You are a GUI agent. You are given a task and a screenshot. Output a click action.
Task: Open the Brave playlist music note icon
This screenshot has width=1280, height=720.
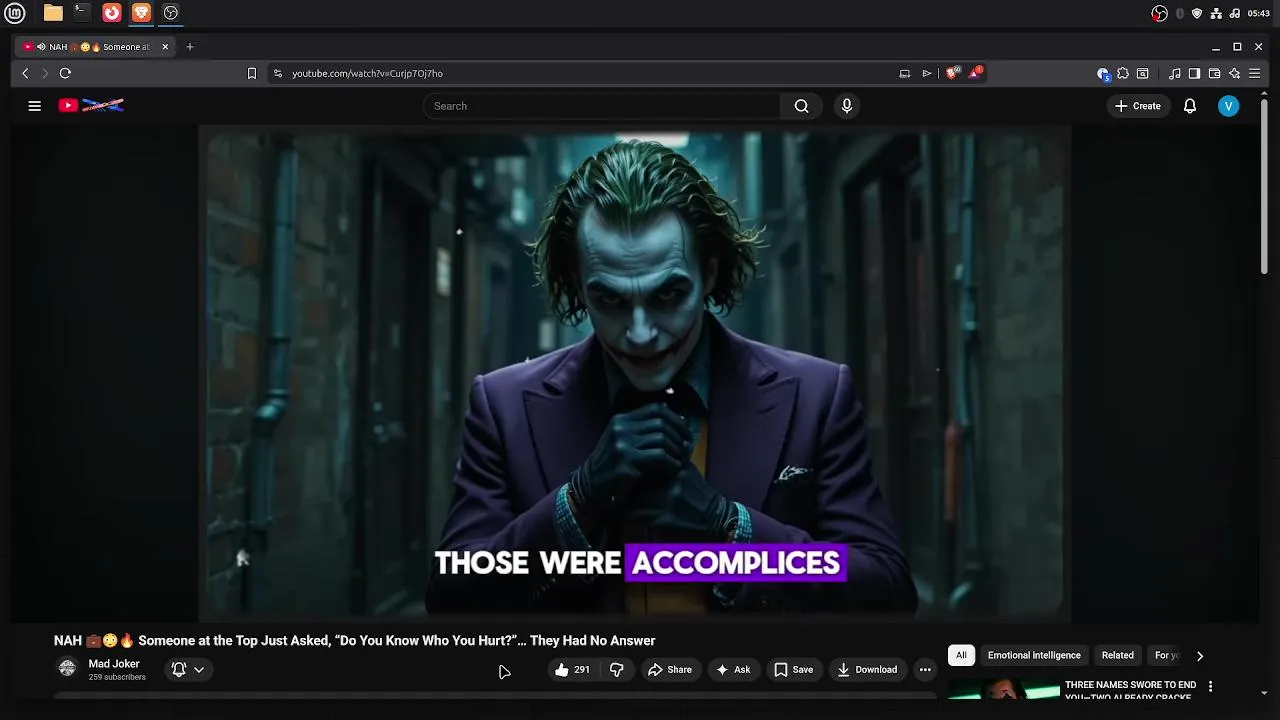point(1175,73)
